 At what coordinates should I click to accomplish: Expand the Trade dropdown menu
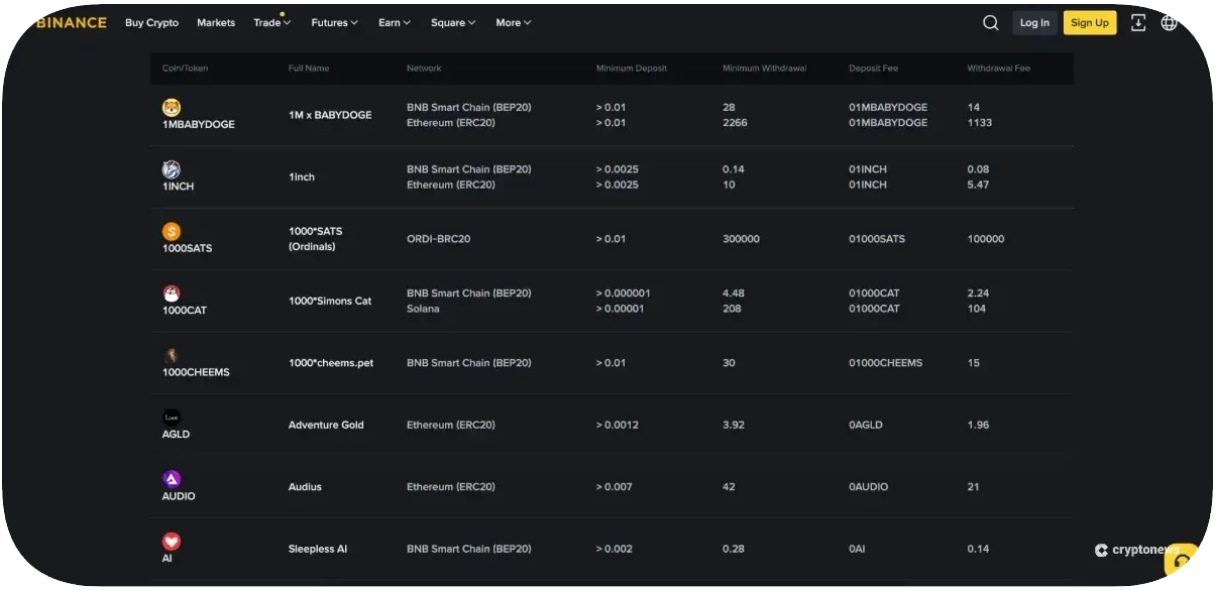pos(272,23)
